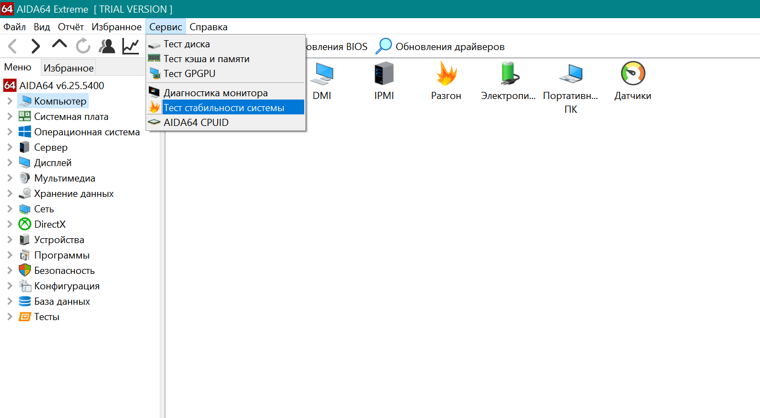
Task: Select the AIDA64 v6.25.5400 root node
Action: point(54,86)
